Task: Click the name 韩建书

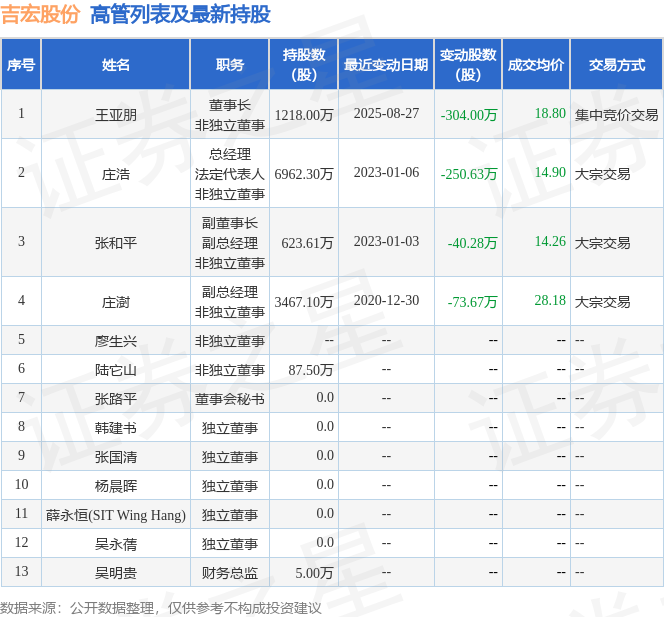Action: pyautogui.click(x=116, y=428)
